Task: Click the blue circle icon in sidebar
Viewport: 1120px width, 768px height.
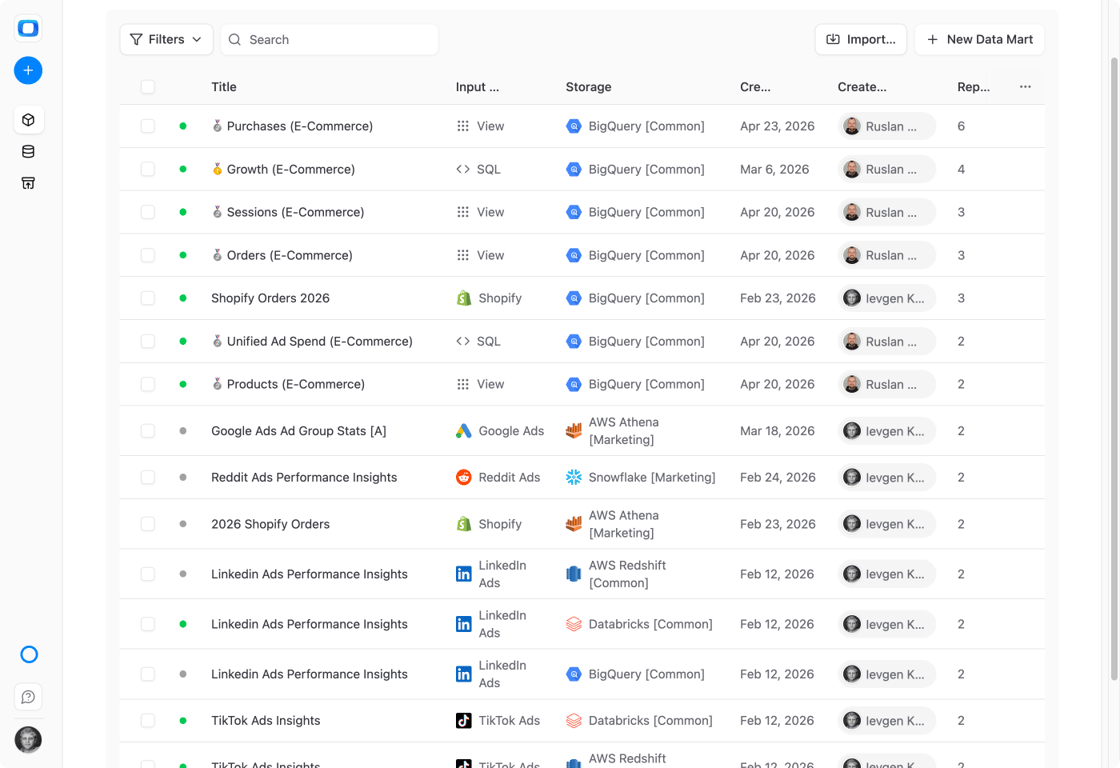Action: [x=29, y=654]
